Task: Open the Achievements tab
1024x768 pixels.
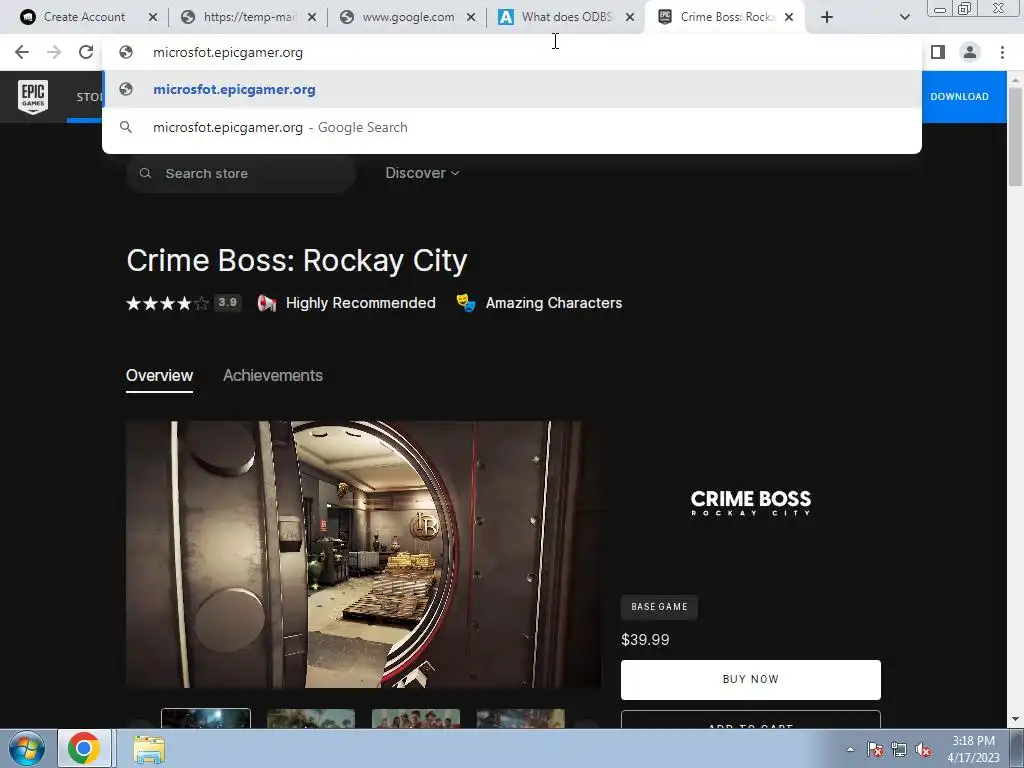Action: (x=273, y=376)
